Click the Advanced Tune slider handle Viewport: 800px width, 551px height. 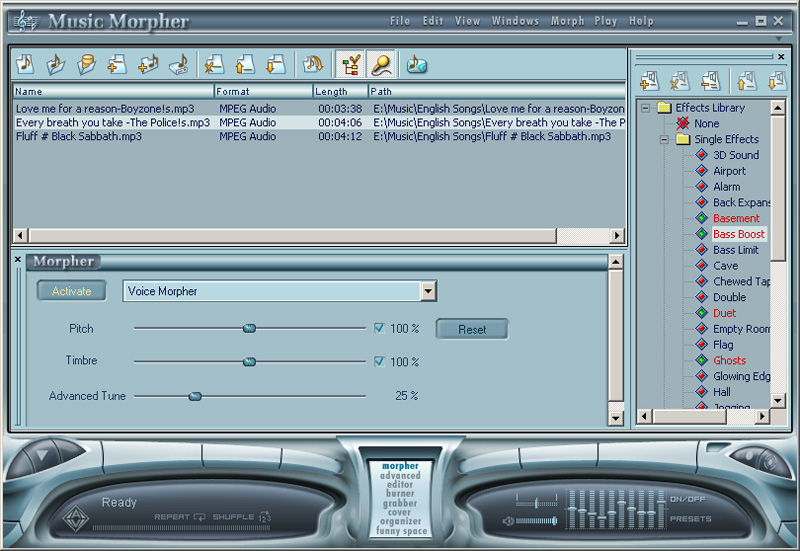click(195, 396)
